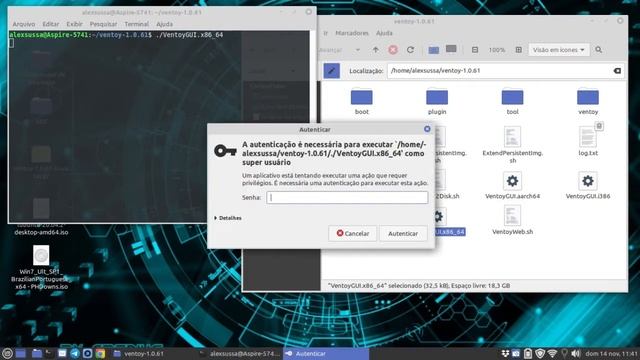Open the Visão em ícones dropdown
Viewport: 640px width, 360px height.
coord(559,50)
